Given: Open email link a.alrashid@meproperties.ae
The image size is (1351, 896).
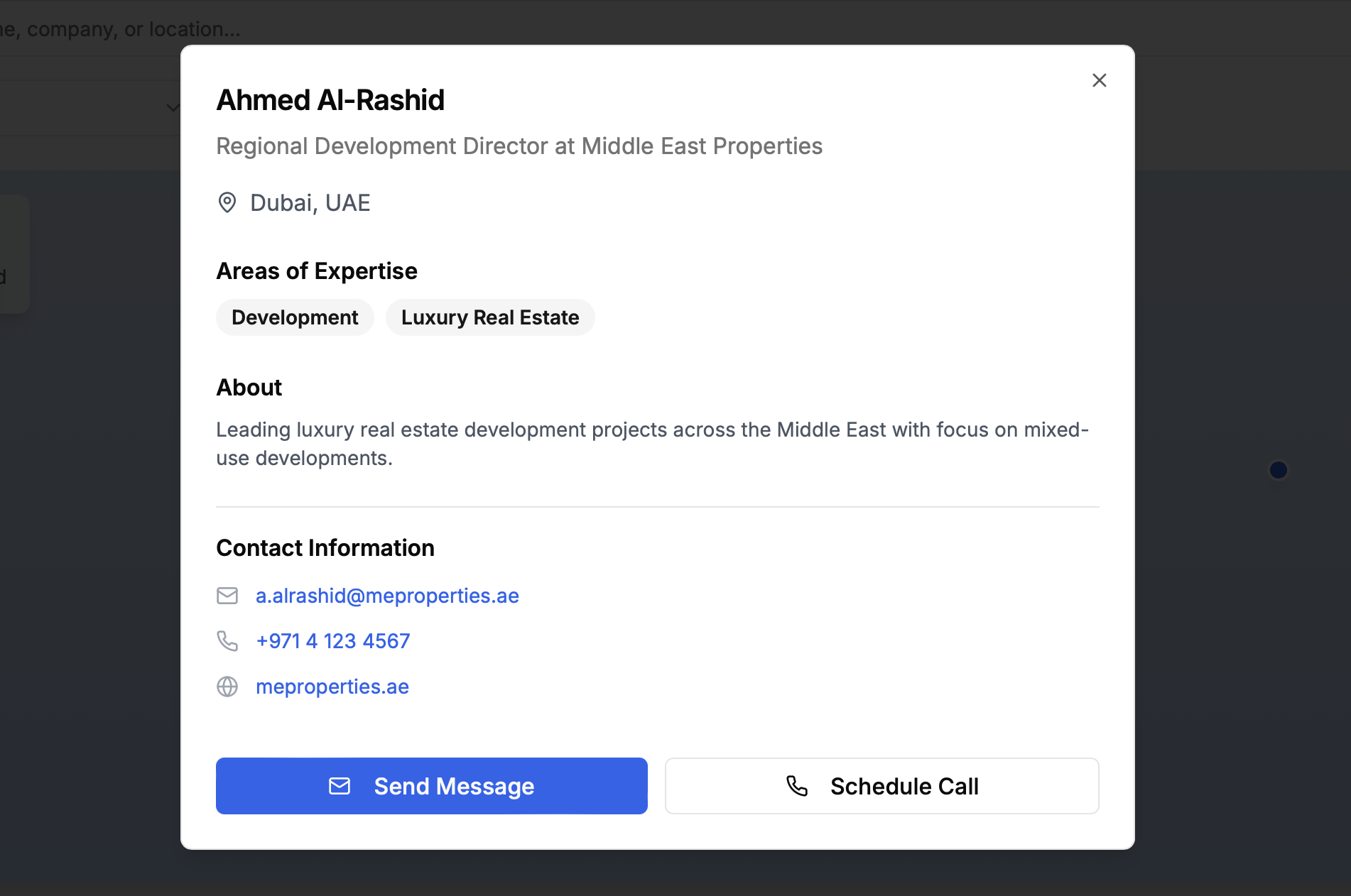Looking at the screenshot, I should pyautogui.click(x=387, y=596).
